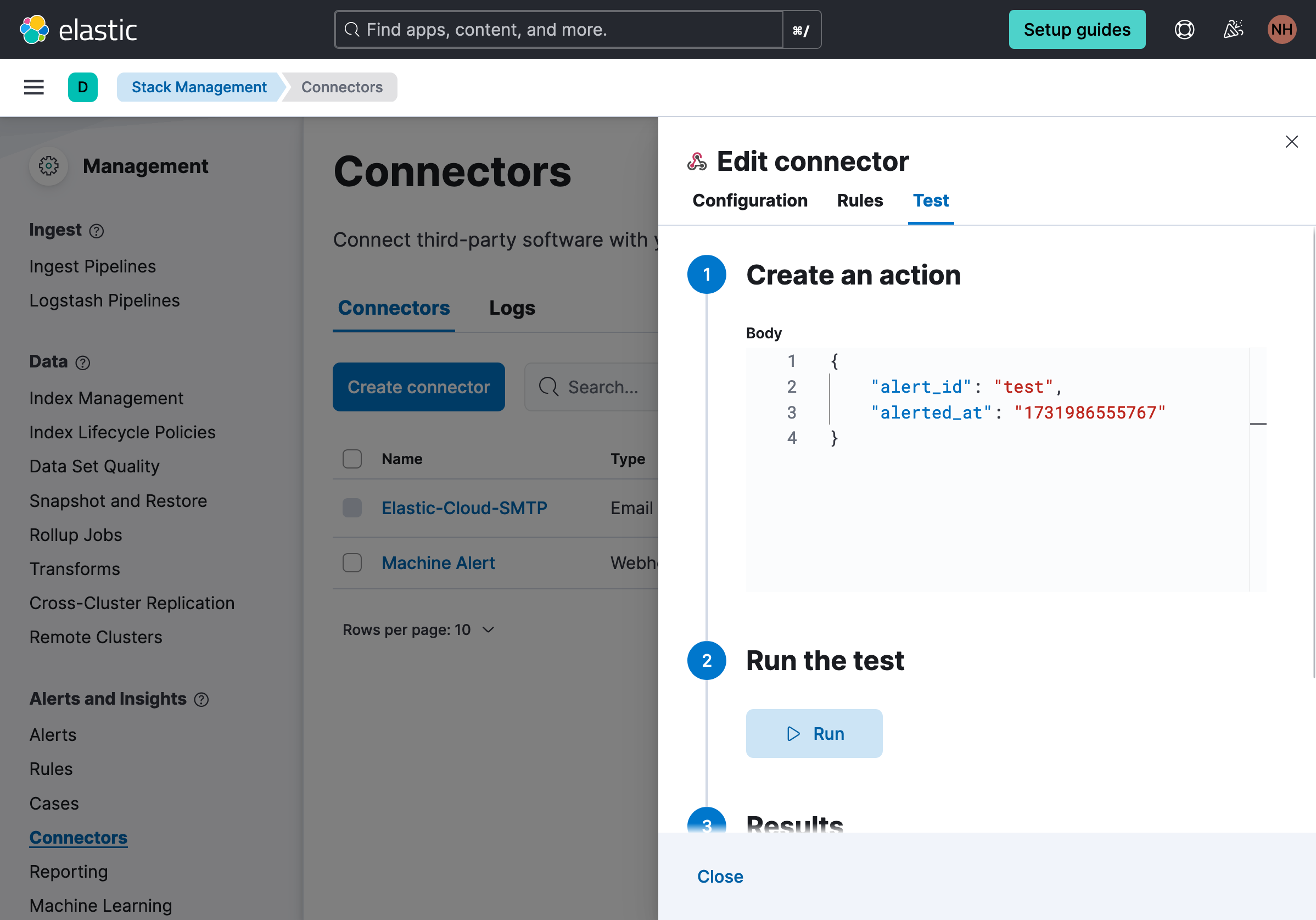Focus the connectors Search field

point(591,387)
